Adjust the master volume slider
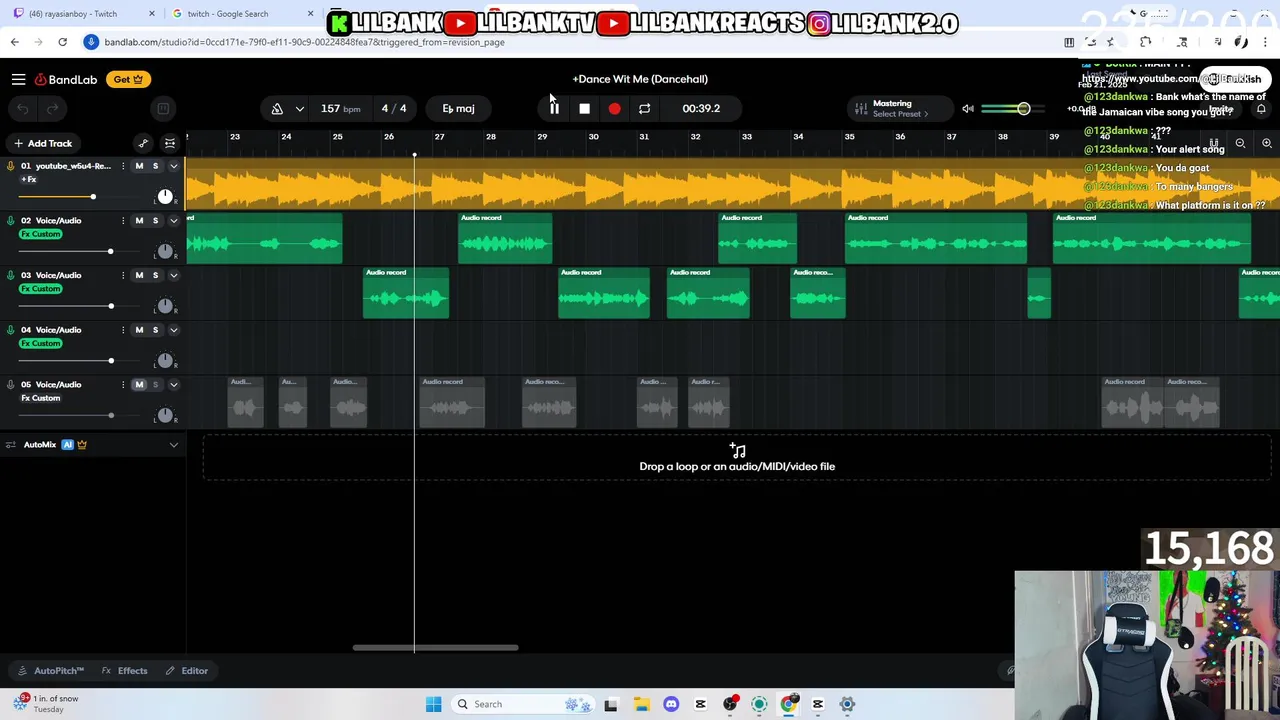This screenshot has width=1280, height=720. tap(1012, 108)
